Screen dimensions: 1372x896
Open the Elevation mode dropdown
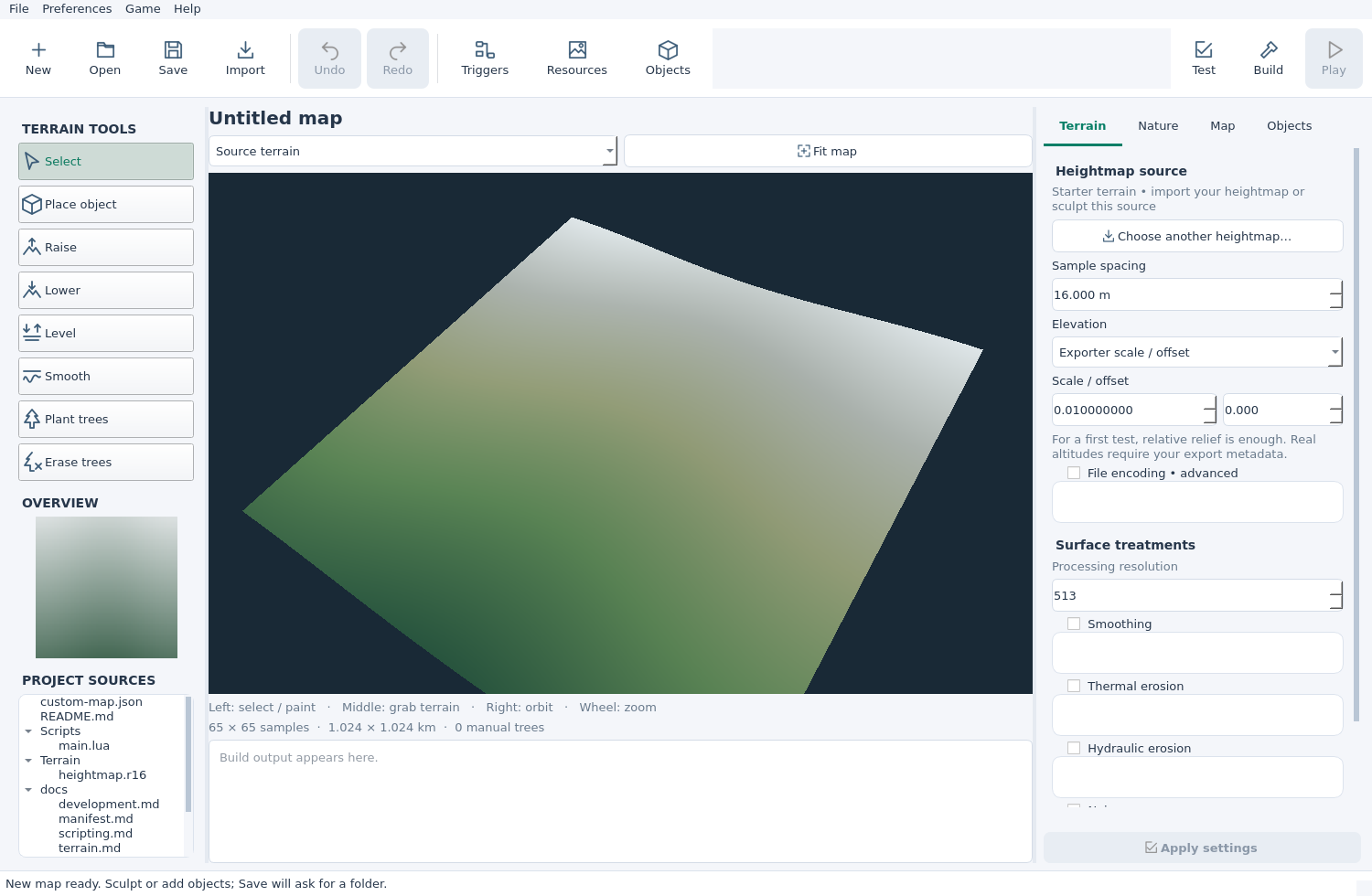point(1197,352)
